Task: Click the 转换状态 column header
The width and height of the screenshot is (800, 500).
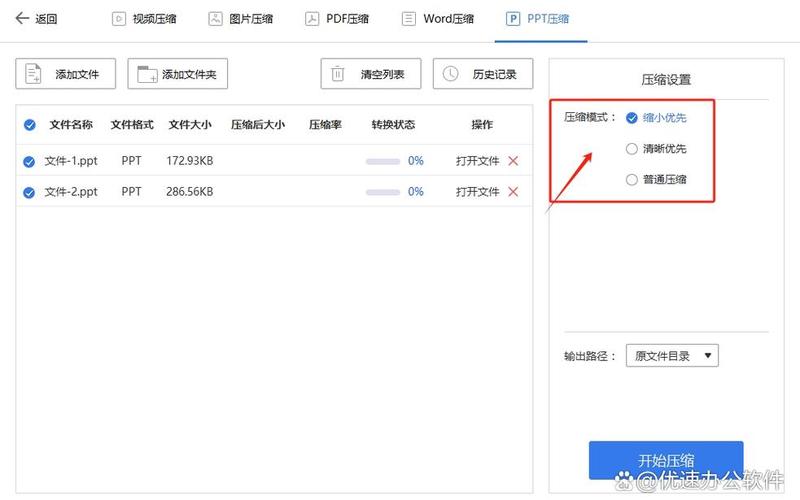Action: pyautogui.click(x=393, y=124)
